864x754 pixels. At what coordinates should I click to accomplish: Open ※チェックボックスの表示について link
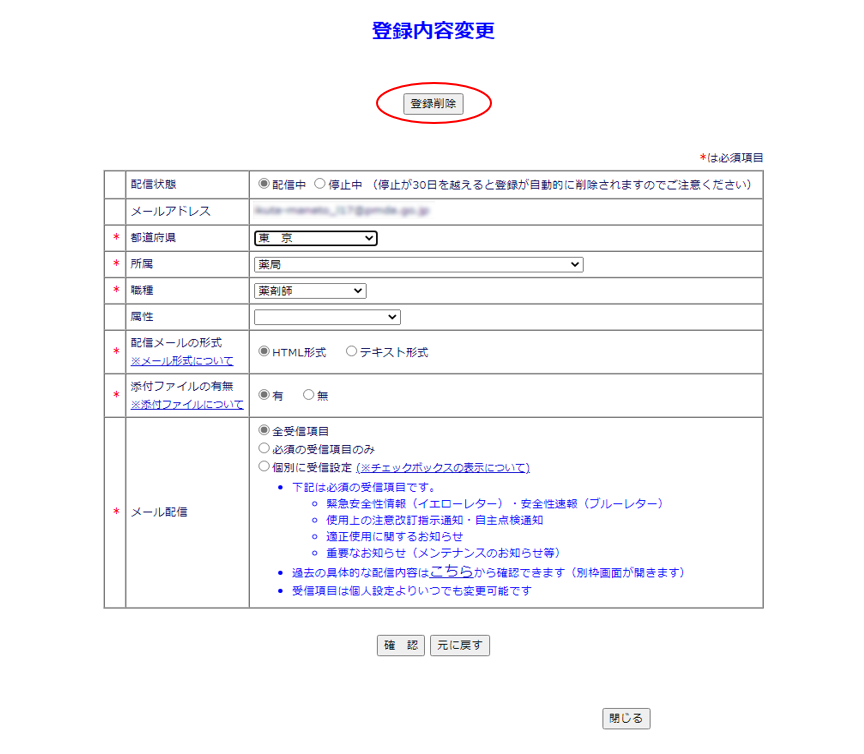point(443,468)
